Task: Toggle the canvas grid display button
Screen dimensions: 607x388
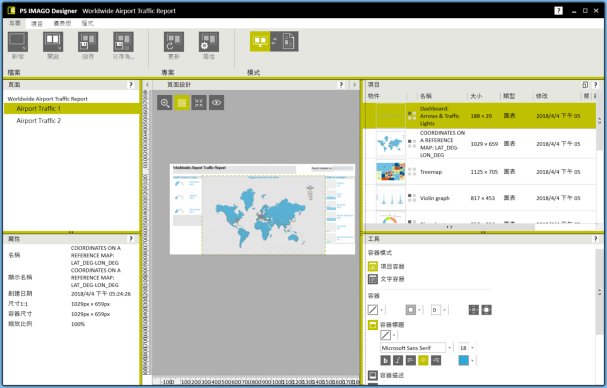Action: click(x=182, y=103)
